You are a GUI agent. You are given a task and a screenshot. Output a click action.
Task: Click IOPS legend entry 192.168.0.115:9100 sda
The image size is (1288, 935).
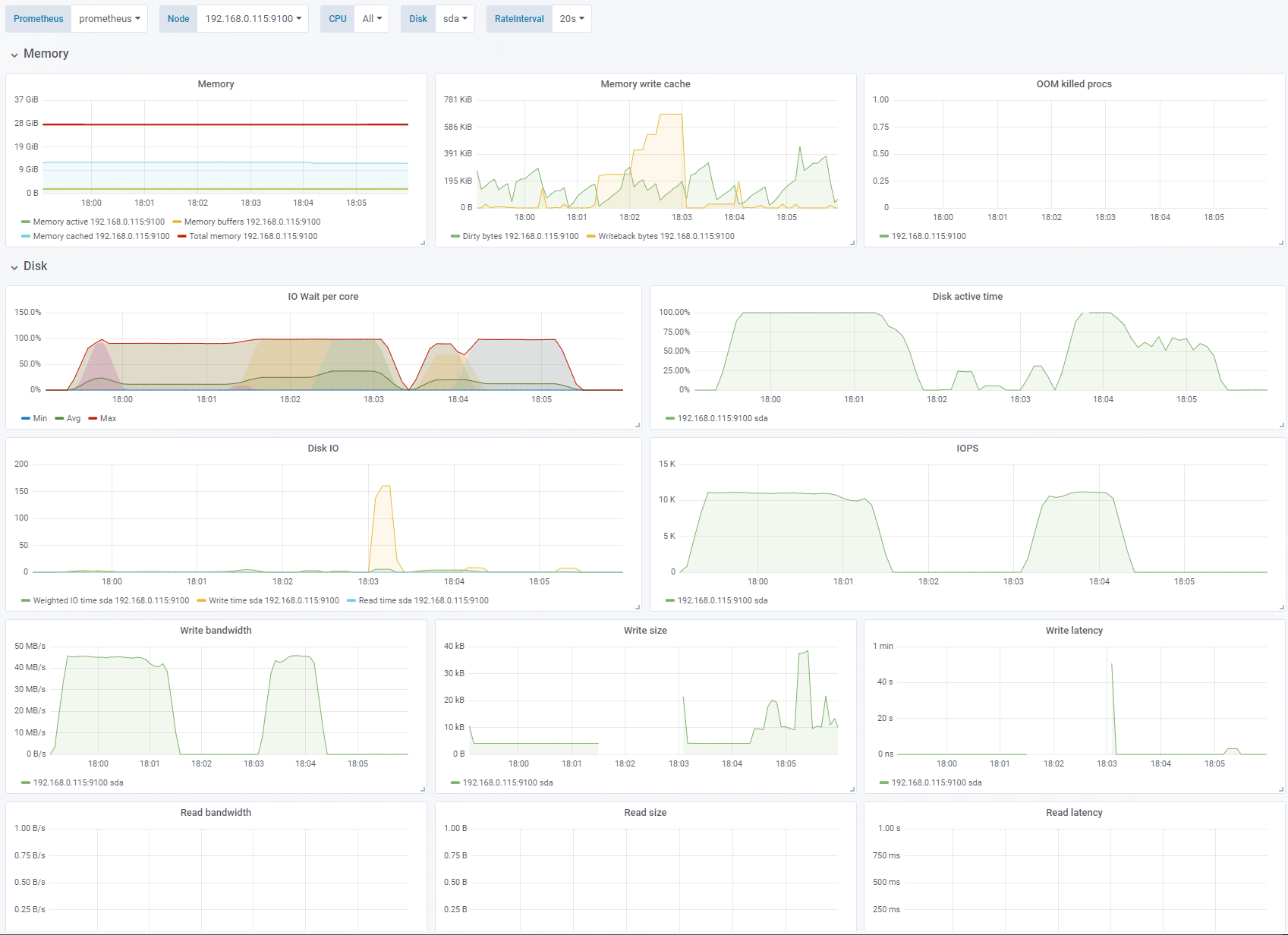click(723, 600)
